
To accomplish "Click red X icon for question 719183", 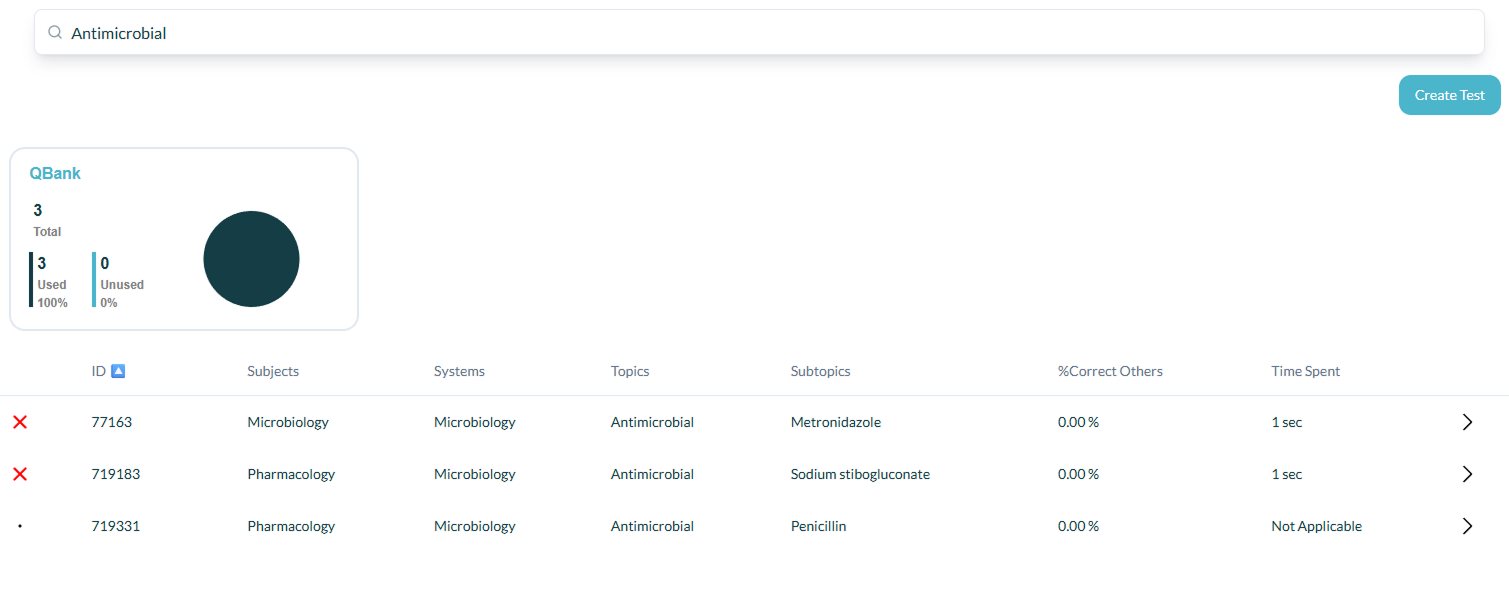I will [x=20, y=474].
